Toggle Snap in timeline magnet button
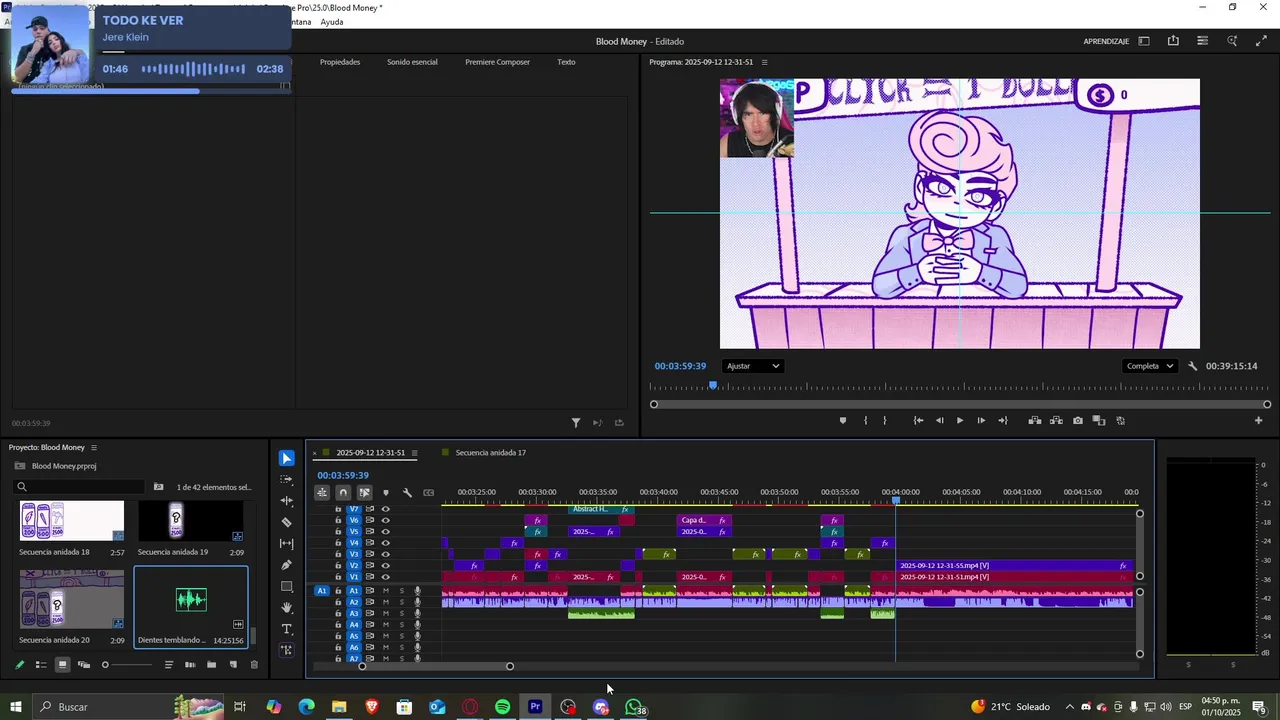Viewport: 1280px width, 720px height. tap(343, 492)
